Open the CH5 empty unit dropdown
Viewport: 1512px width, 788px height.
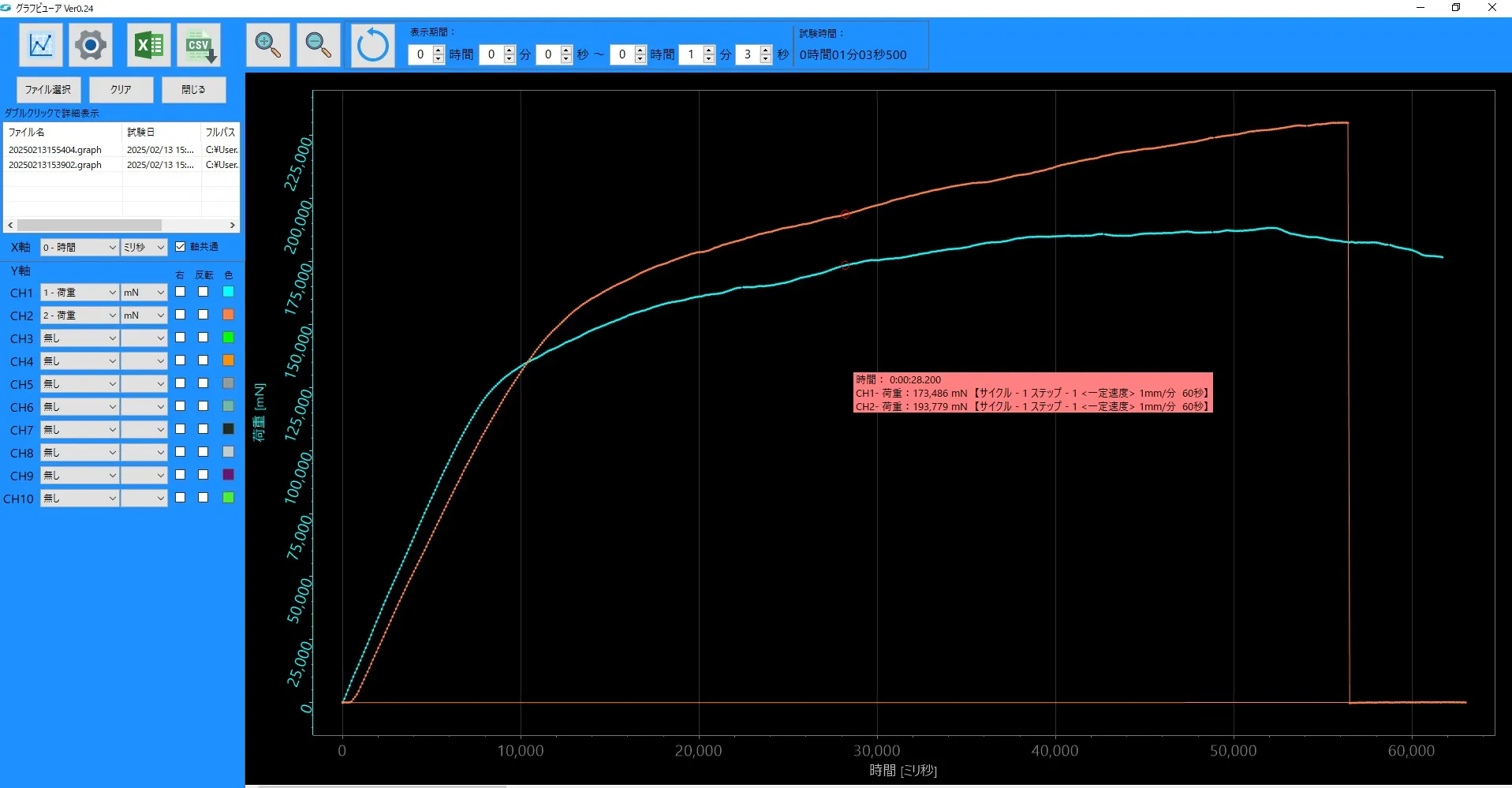point(144,384)
